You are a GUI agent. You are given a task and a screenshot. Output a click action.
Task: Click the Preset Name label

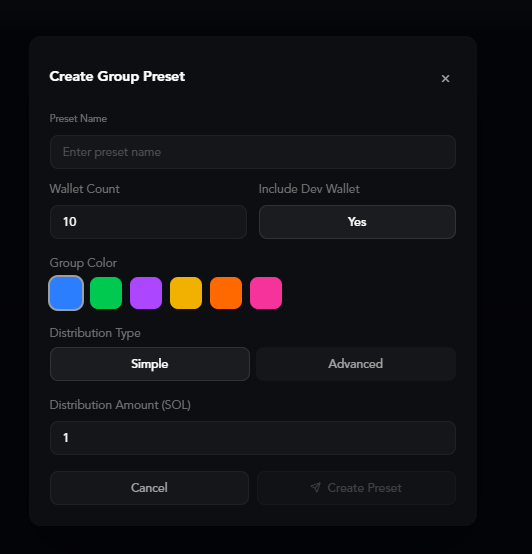tap(78, 118)
